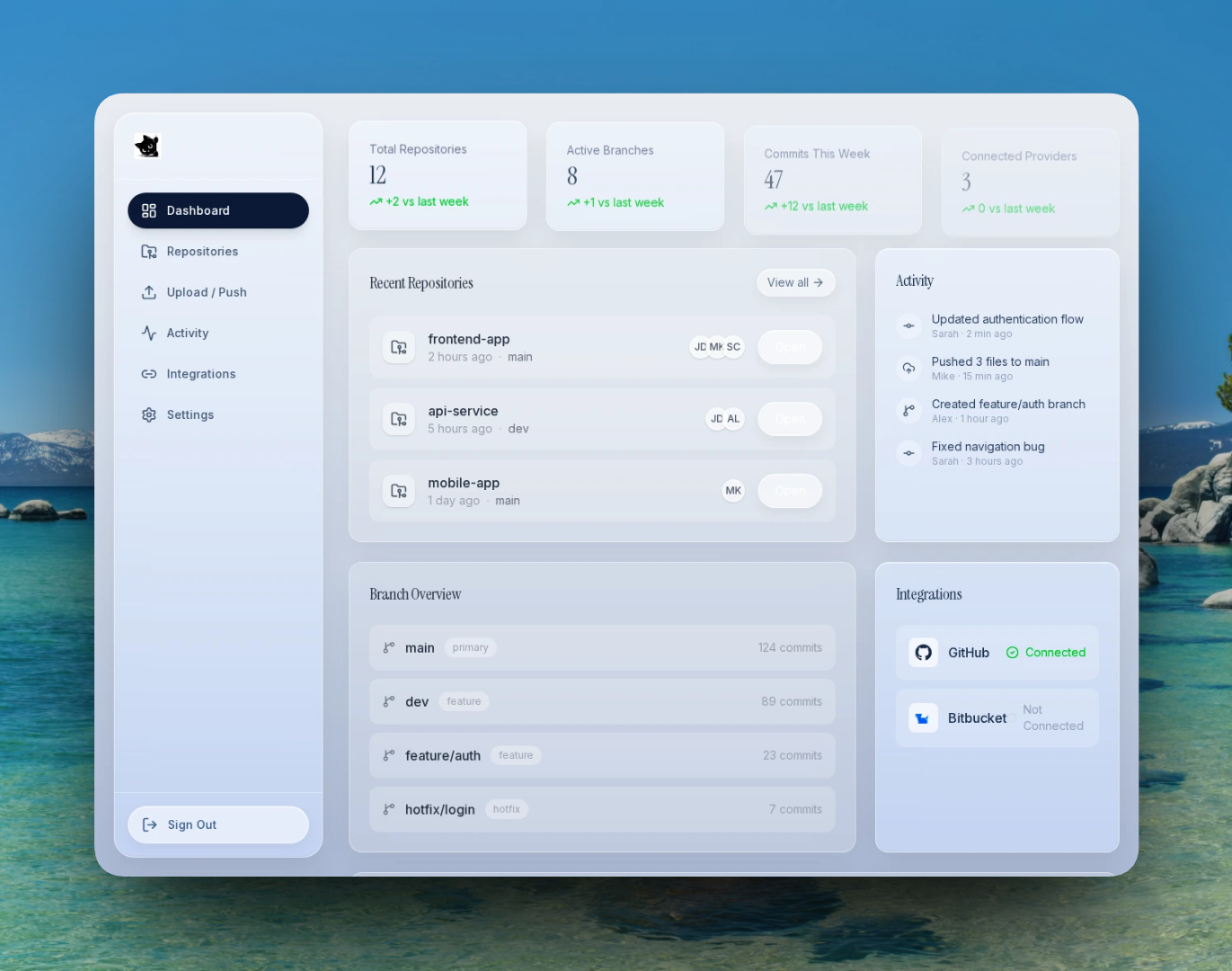Click the JD avatar on frontend-app
1232x971 pixels.
pyautogui.click(x=700, y=347)
